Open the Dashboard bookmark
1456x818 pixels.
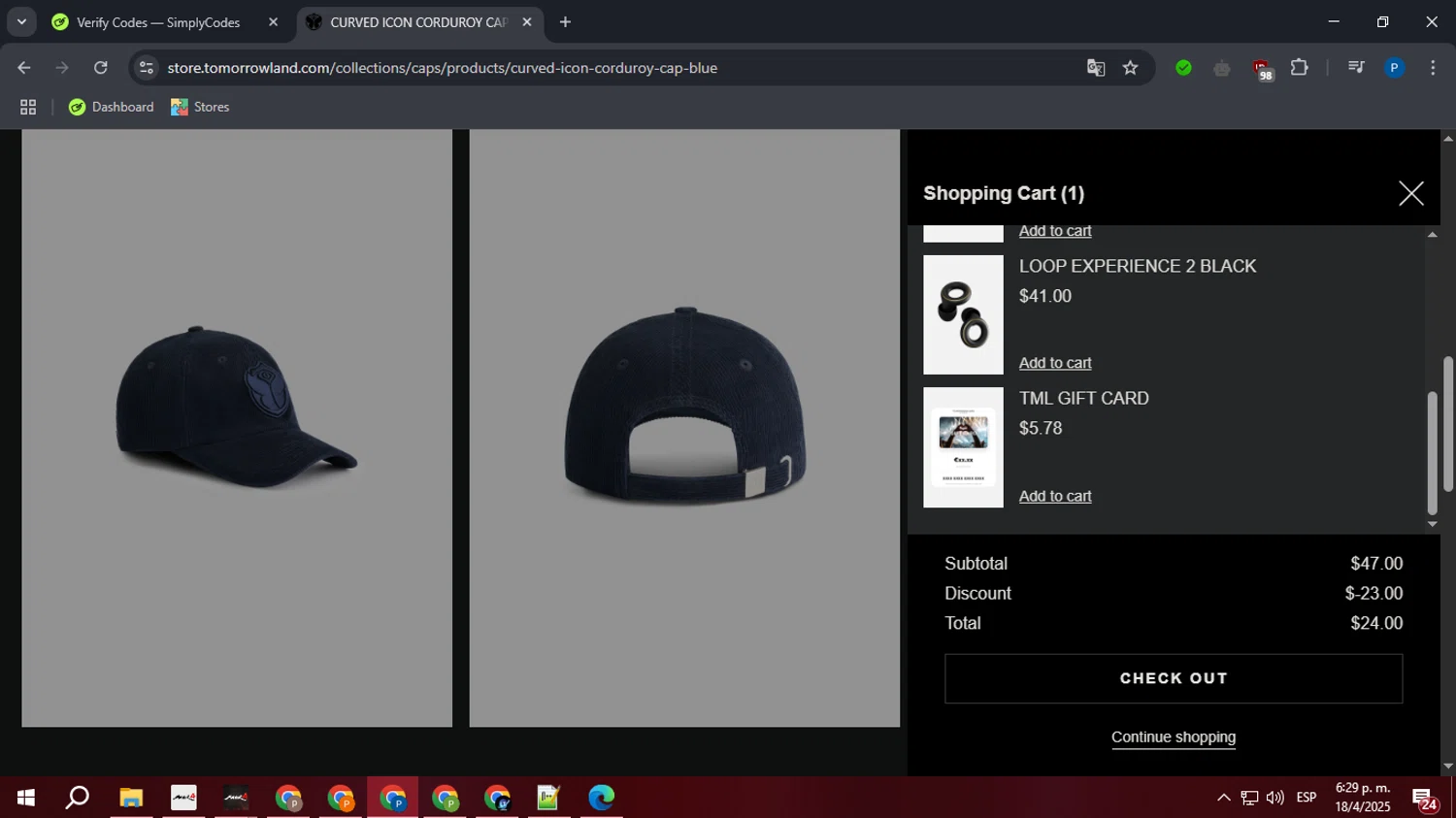point(112,108)
